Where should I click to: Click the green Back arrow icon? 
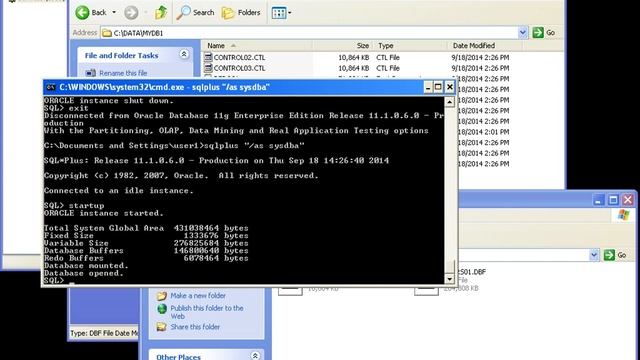pyautogui.click(x=82, y=13)
